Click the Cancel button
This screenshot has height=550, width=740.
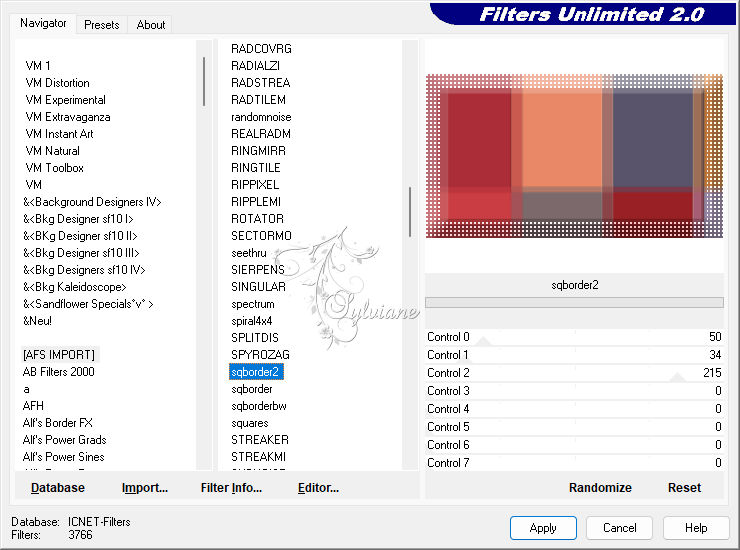(x=619, y=527)
